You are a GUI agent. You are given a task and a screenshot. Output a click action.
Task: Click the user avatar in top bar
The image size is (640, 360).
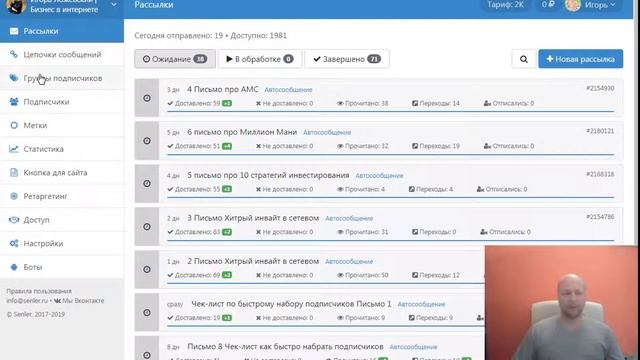(x=573, y=5)
